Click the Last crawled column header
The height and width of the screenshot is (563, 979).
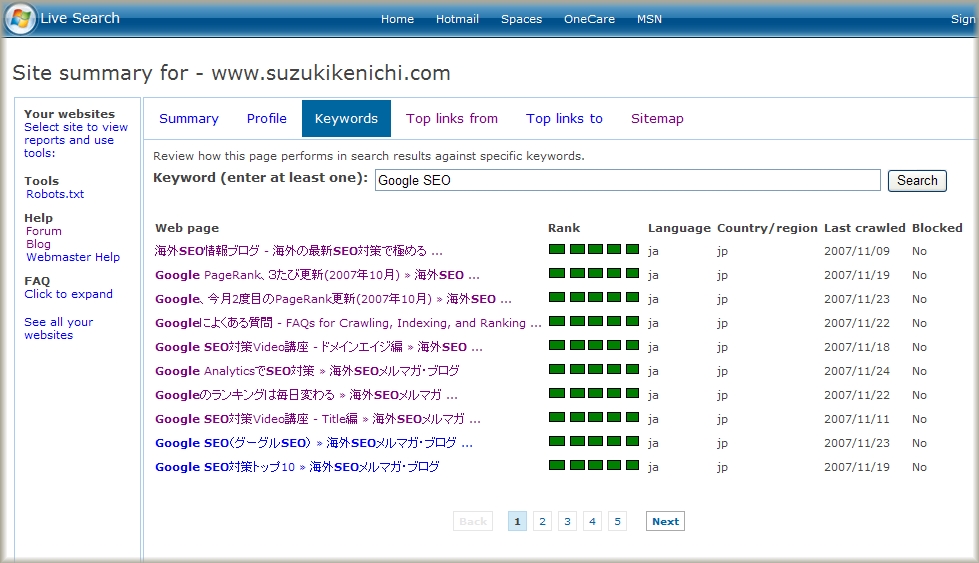865,228
